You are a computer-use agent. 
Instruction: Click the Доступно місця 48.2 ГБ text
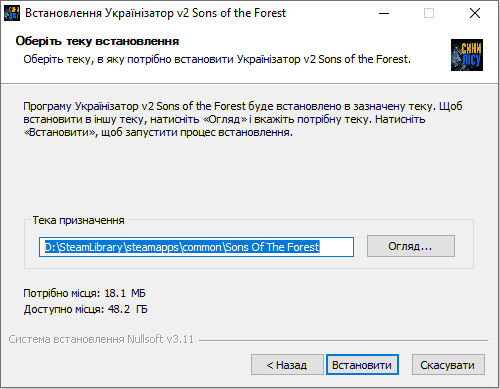click(x=85, y=309)
